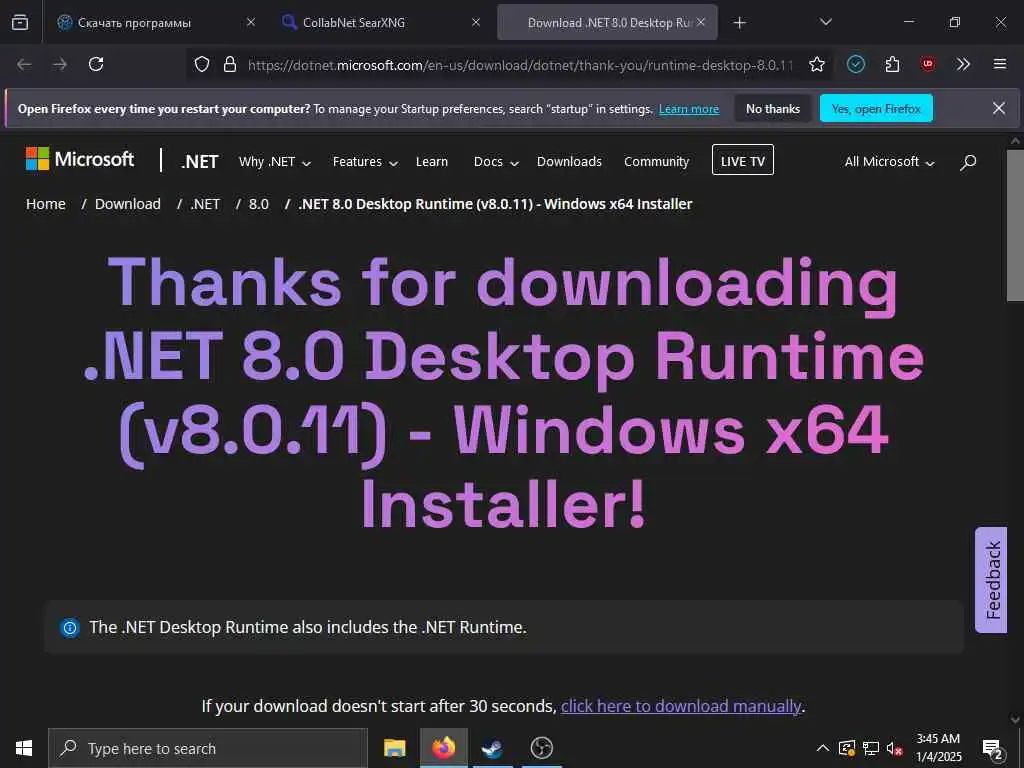Open File Explorer from taskbar
Screen dimensions: 1024x768
click(394, 748)
